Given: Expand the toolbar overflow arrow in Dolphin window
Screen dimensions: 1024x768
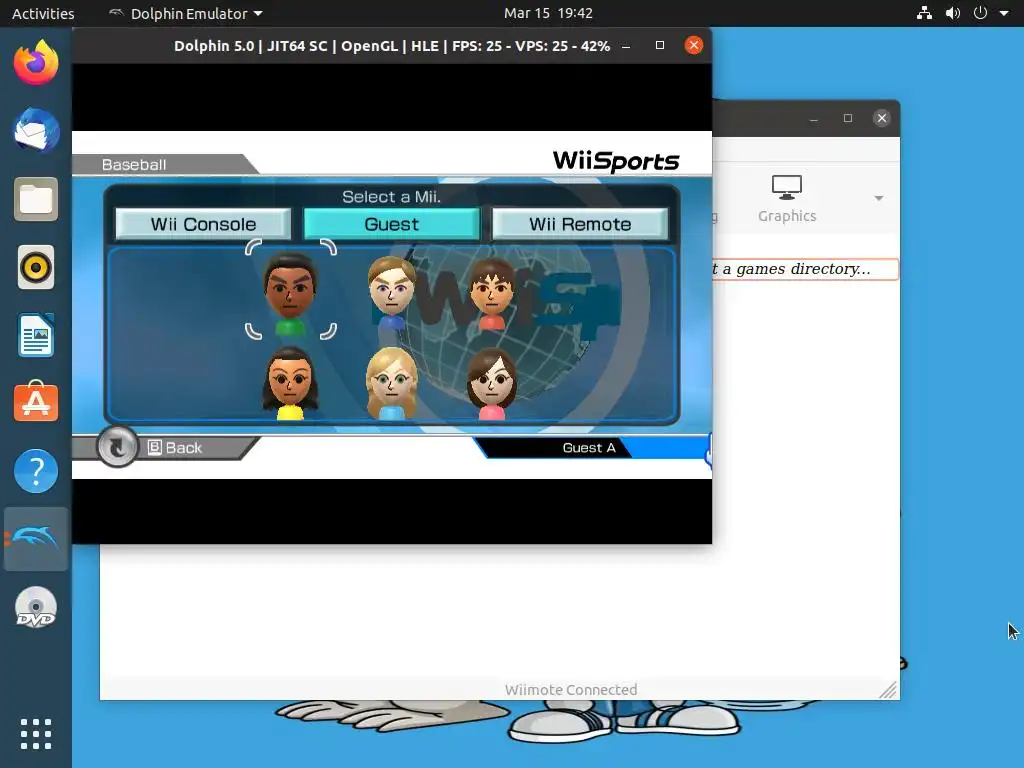Looking at the screenshot, I should (x=879, y=198).
